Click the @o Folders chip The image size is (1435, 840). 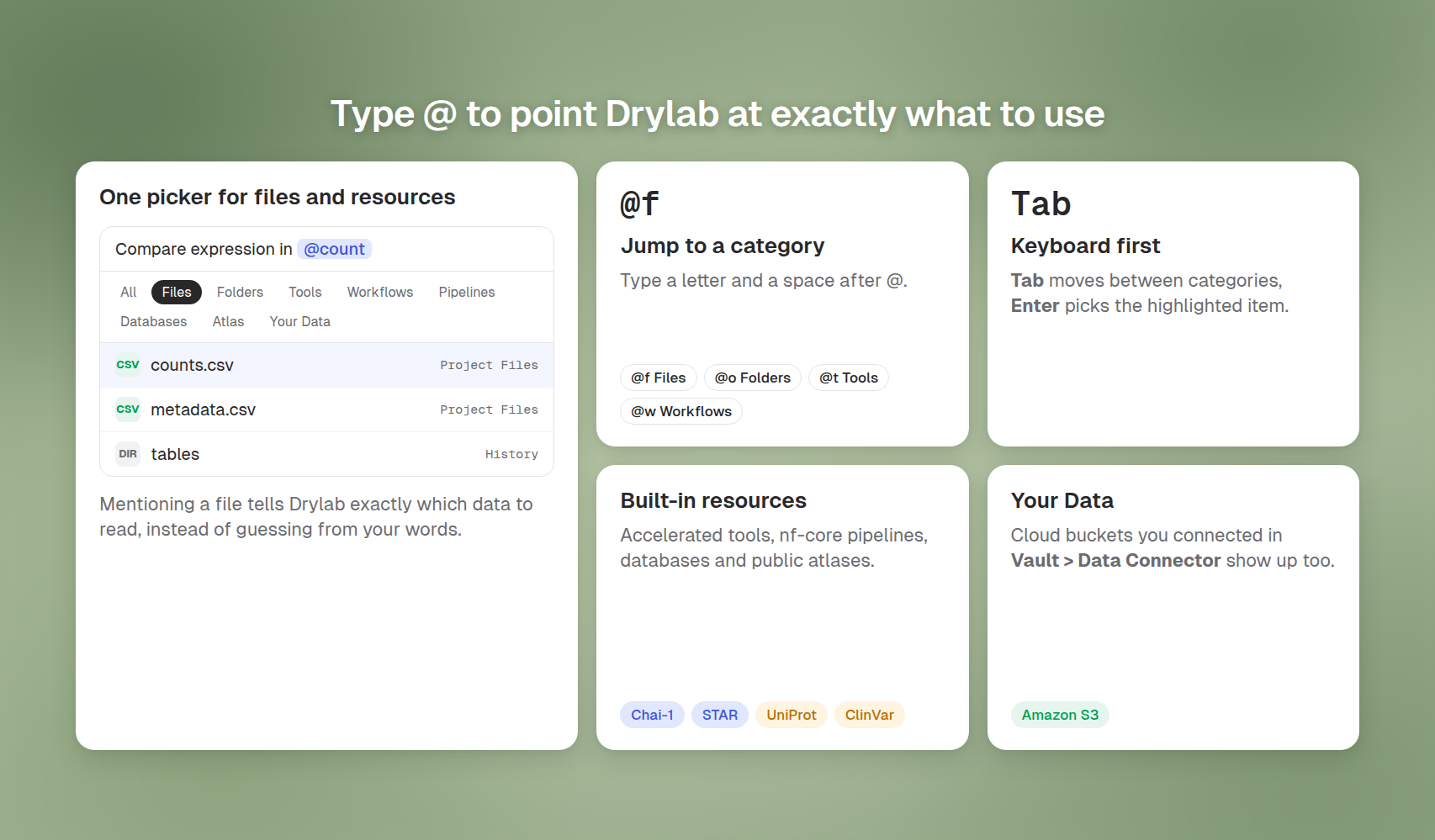753,378
